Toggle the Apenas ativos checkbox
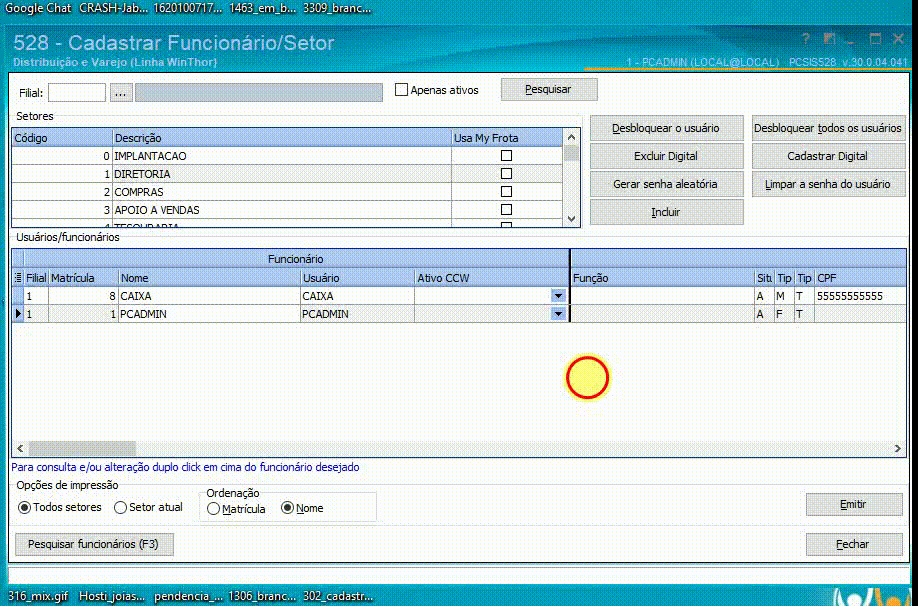The width and height of the screenshot is (918, 606). point(401,90)
